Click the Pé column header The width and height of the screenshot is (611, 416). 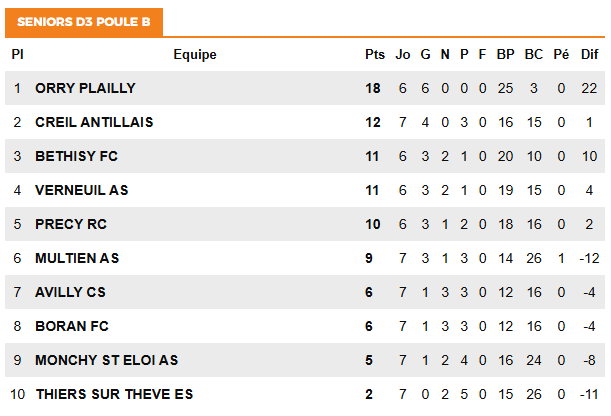click(561, 55)
